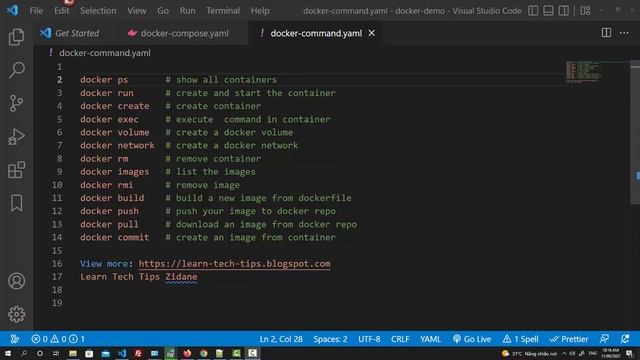The image size is (640, 360).
Task: Open the Source Control view
Action: 16,103
